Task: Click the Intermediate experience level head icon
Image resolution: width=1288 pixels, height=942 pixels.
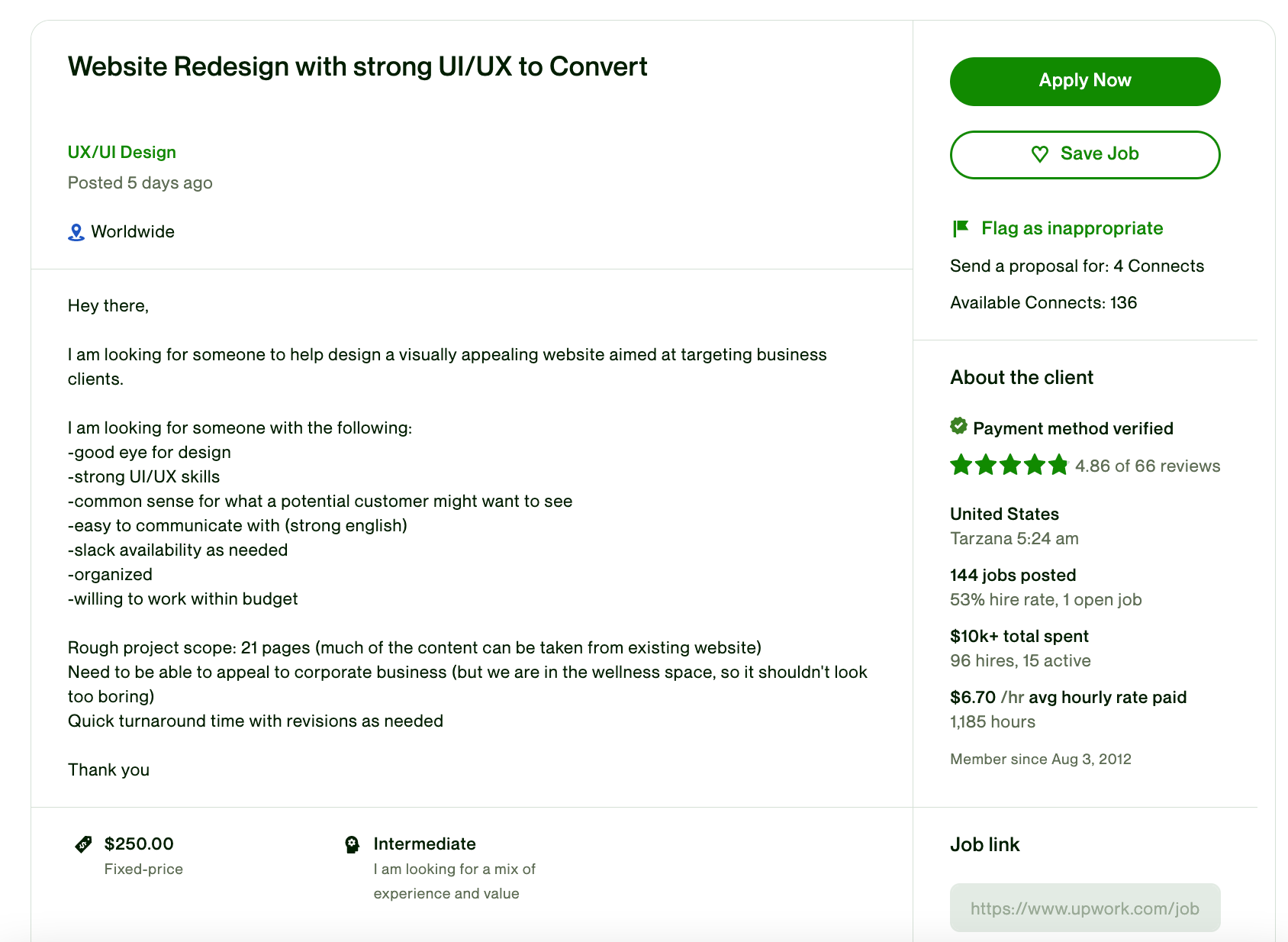Action: 352,844
